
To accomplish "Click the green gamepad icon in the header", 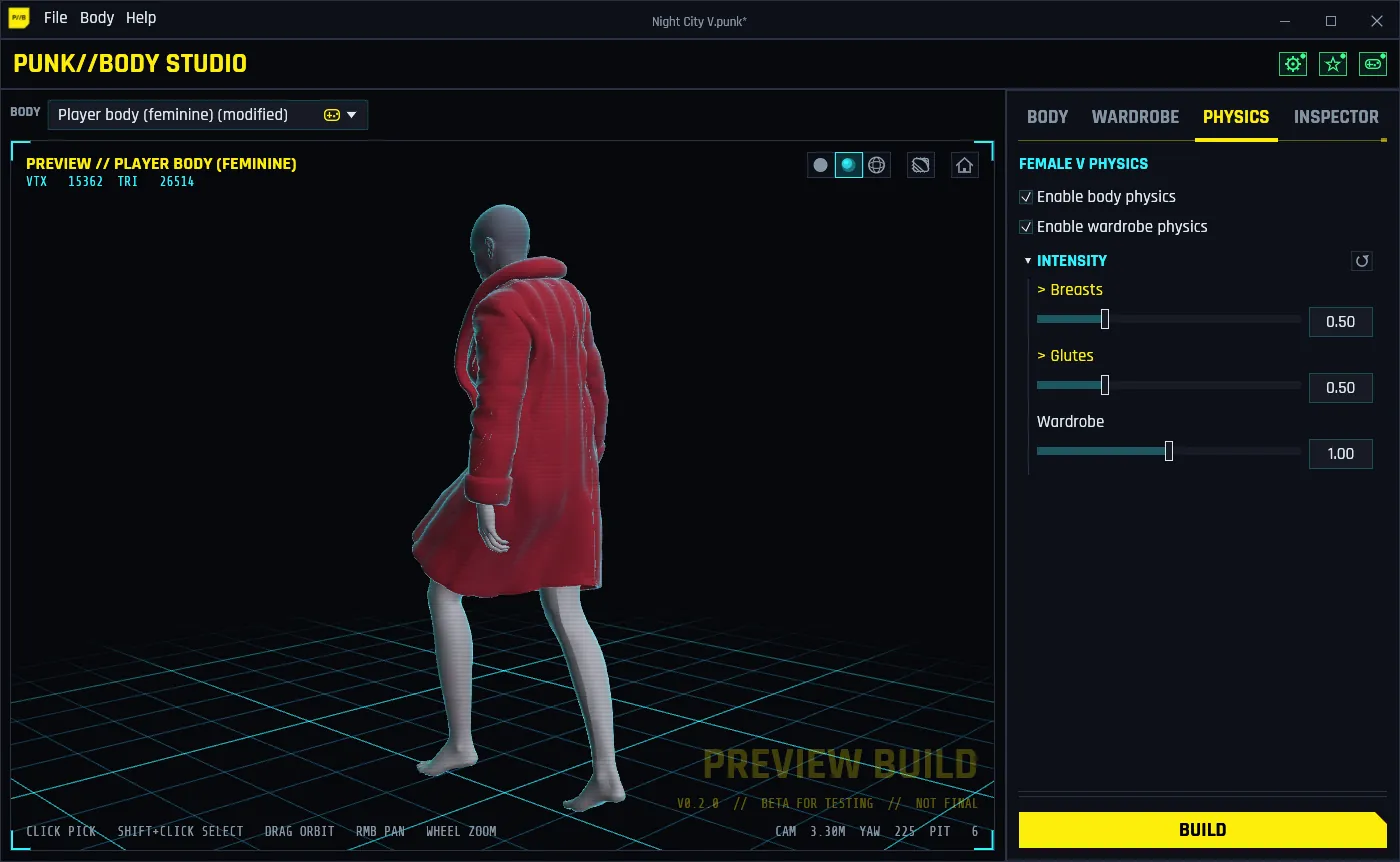I will [x=1373, y=64].
